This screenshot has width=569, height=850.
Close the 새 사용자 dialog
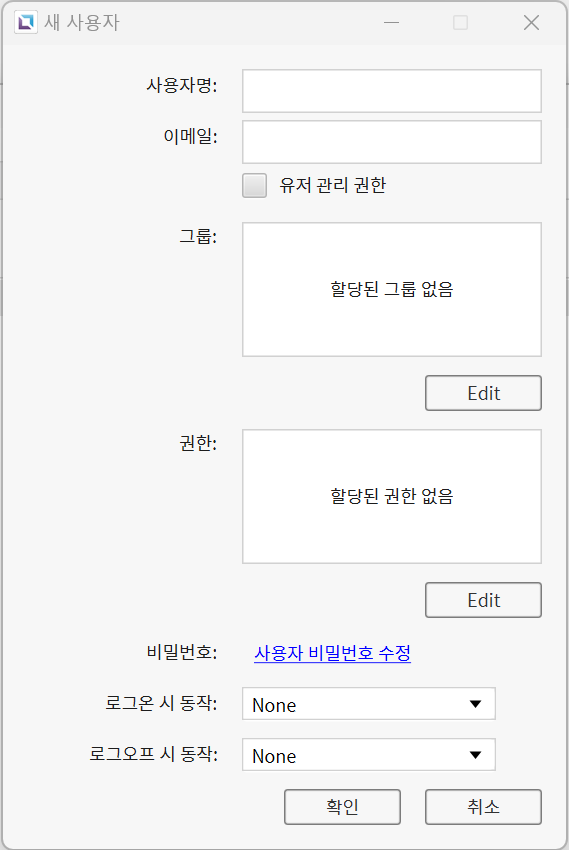(531, 22)
